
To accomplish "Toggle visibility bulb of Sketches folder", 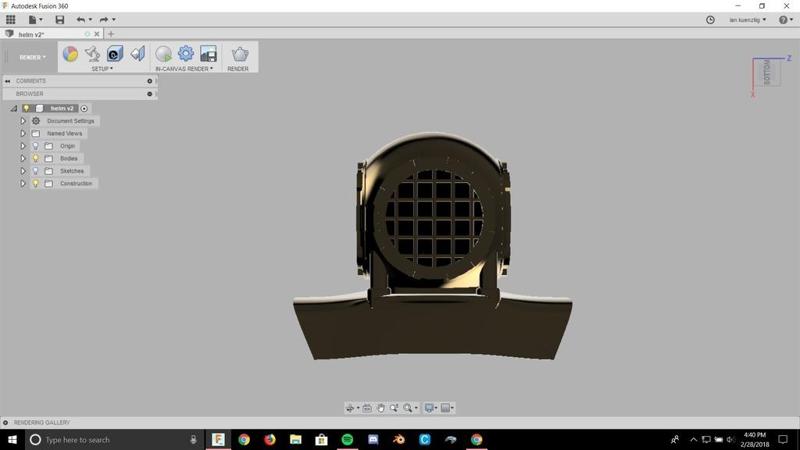I will [36, 171].
